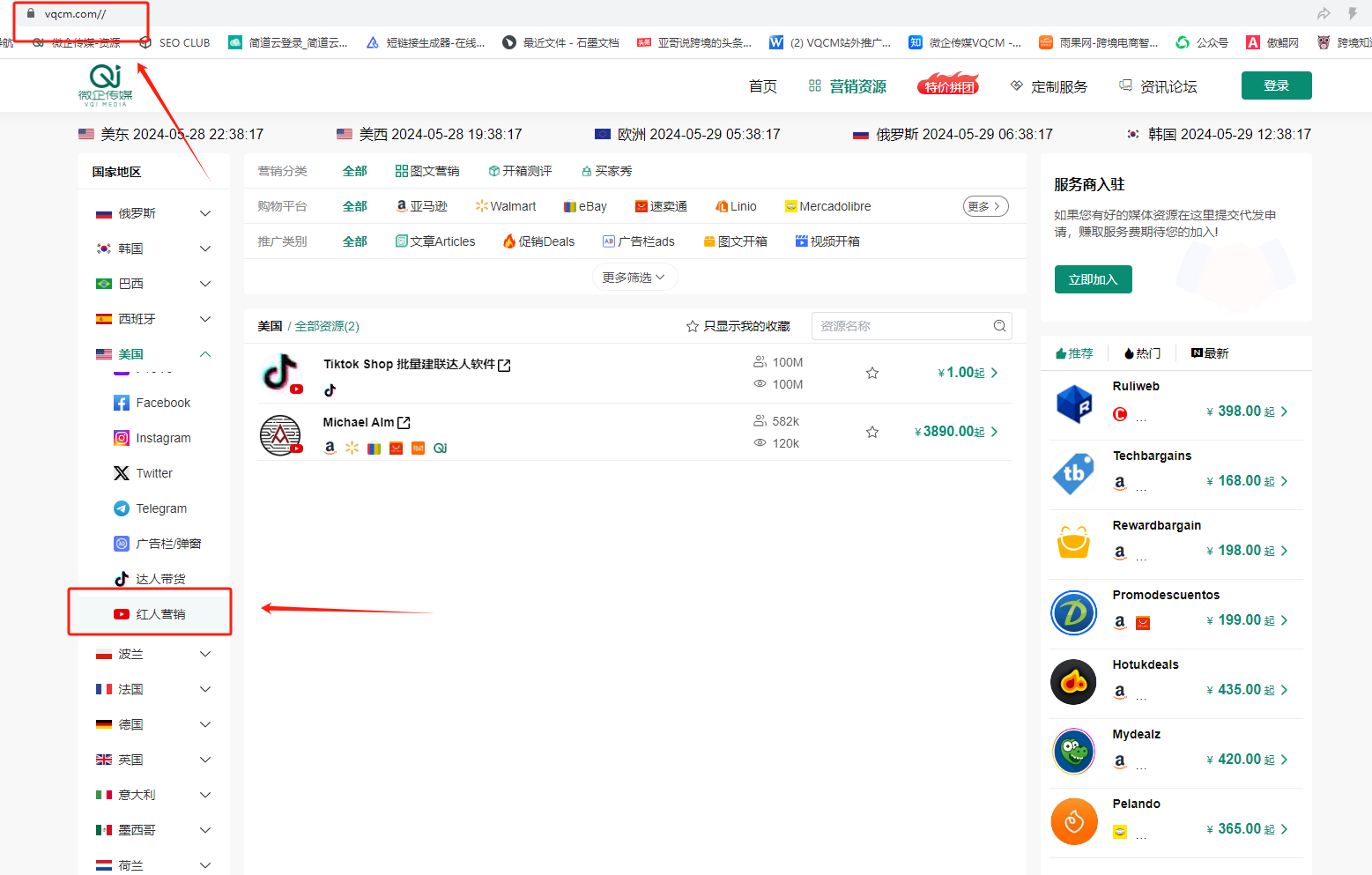Open the Techbargains tb logo
Screen dimensions: 1372x875
point(1074,474)
